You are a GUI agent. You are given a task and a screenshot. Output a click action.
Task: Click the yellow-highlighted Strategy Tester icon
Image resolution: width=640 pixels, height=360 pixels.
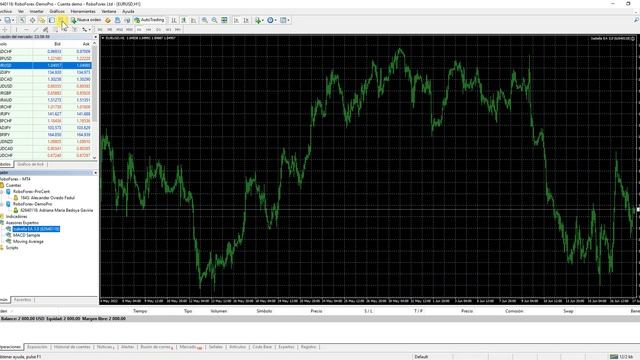point(61,20)
